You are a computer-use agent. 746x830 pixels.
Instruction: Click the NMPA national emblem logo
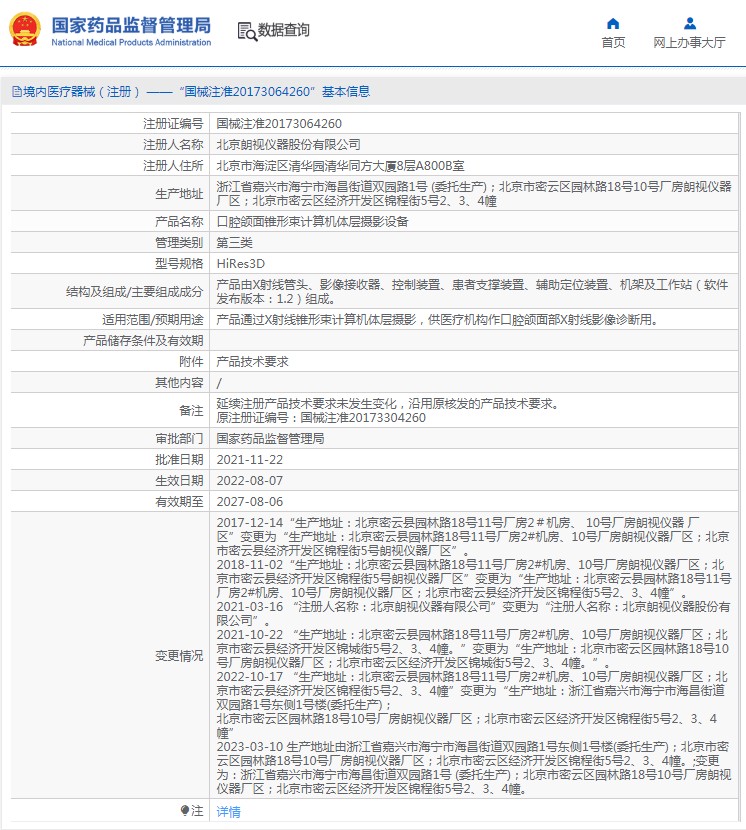coord(24,30)
